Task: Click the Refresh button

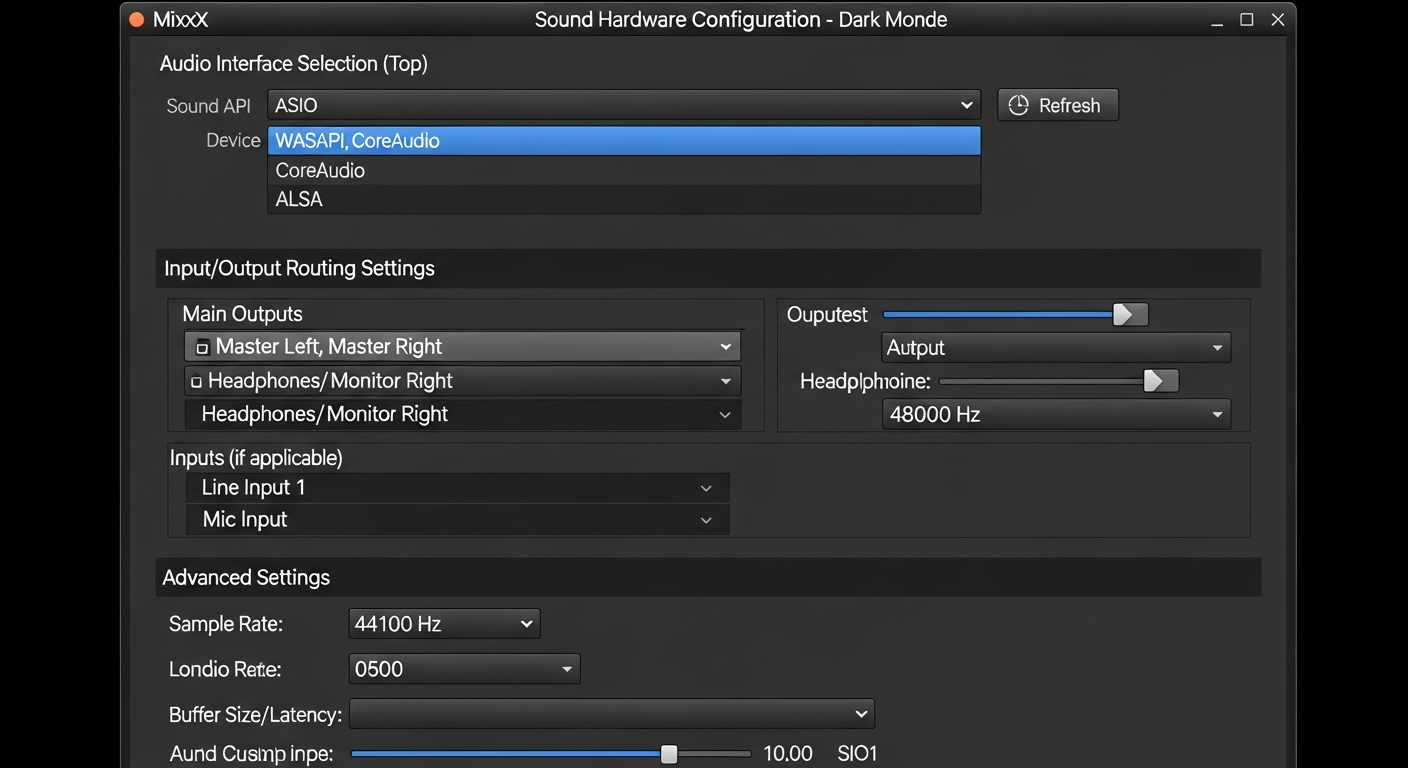Action: pos(1057,104)
